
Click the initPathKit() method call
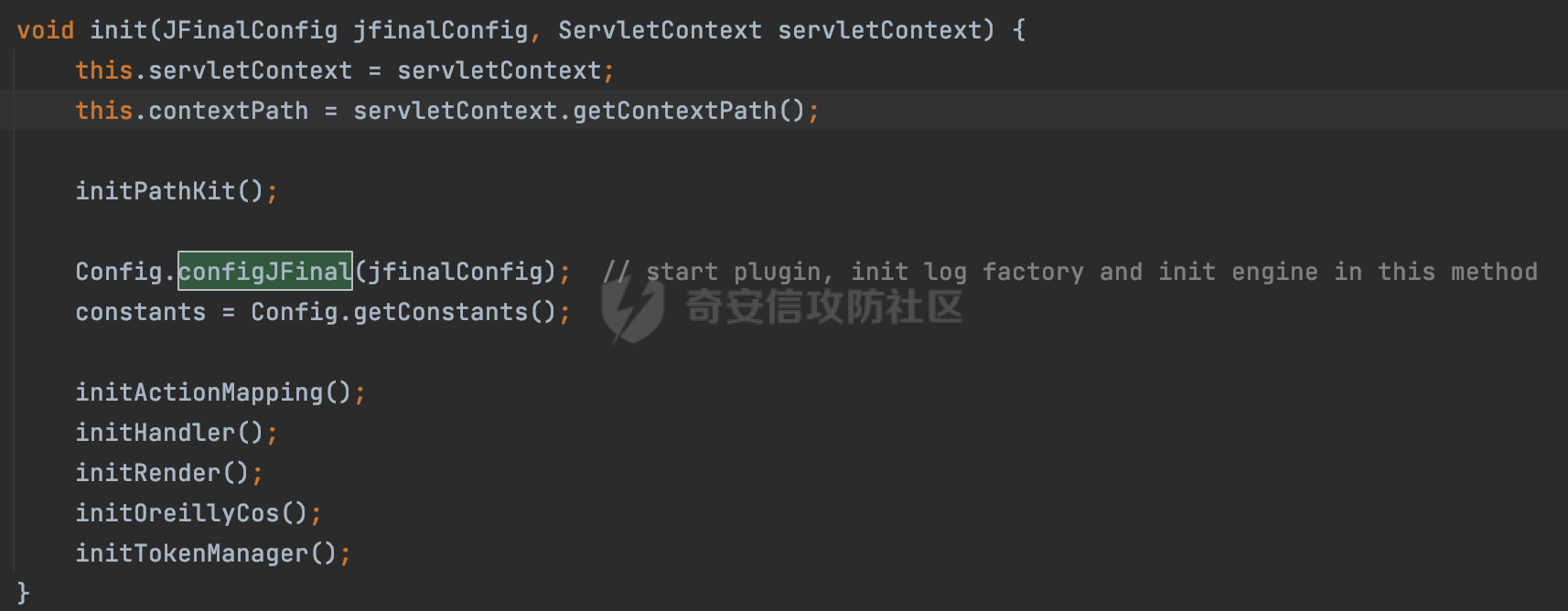point(169,190)
